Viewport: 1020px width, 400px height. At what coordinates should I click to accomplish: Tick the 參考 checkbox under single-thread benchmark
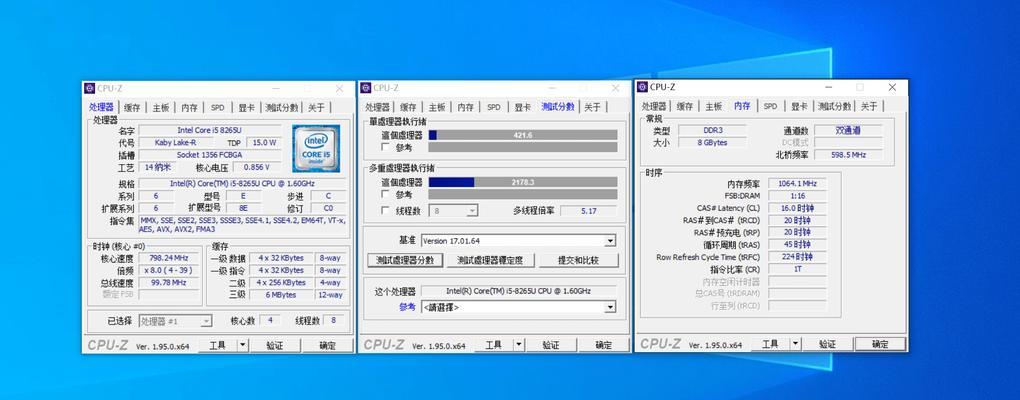pos(385,147)
